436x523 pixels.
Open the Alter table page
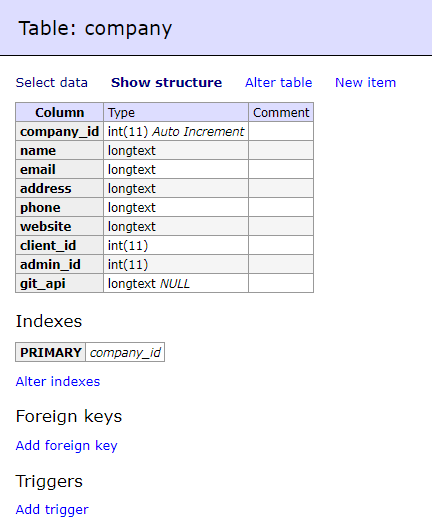click(279, 83)
